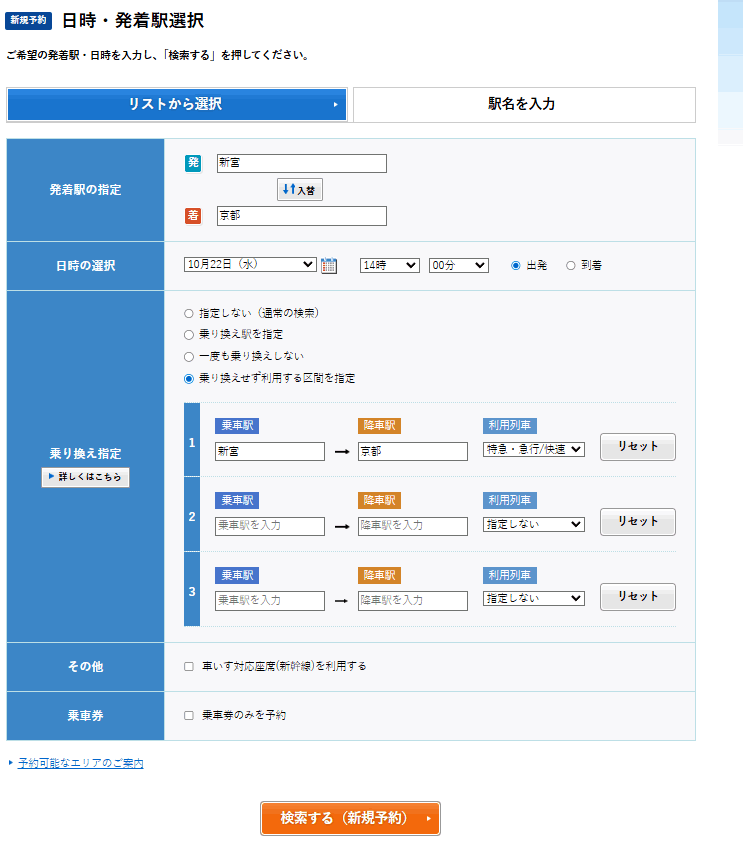Enable the wheelchair seat (車いす対応座席) checkbox
The image size is (743, 845).
pyautogui.click(x=189, y=666)
